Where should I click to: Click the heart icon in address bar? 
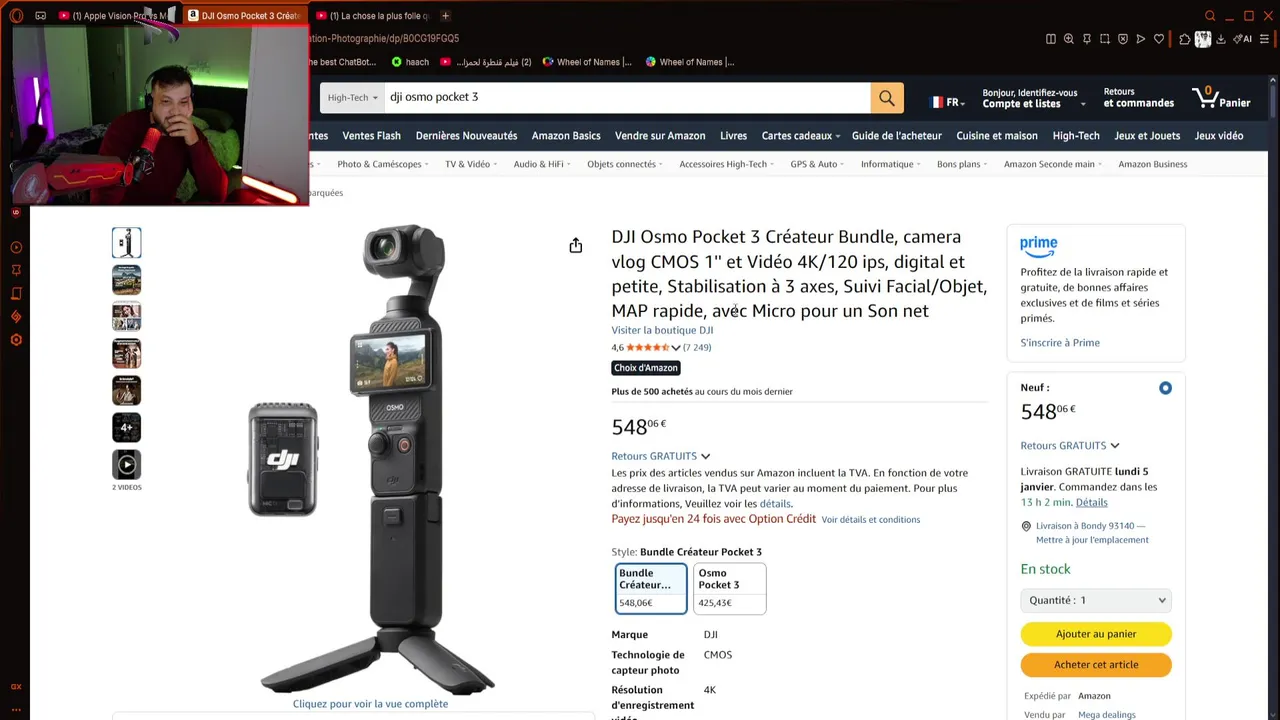point(1159,39)
